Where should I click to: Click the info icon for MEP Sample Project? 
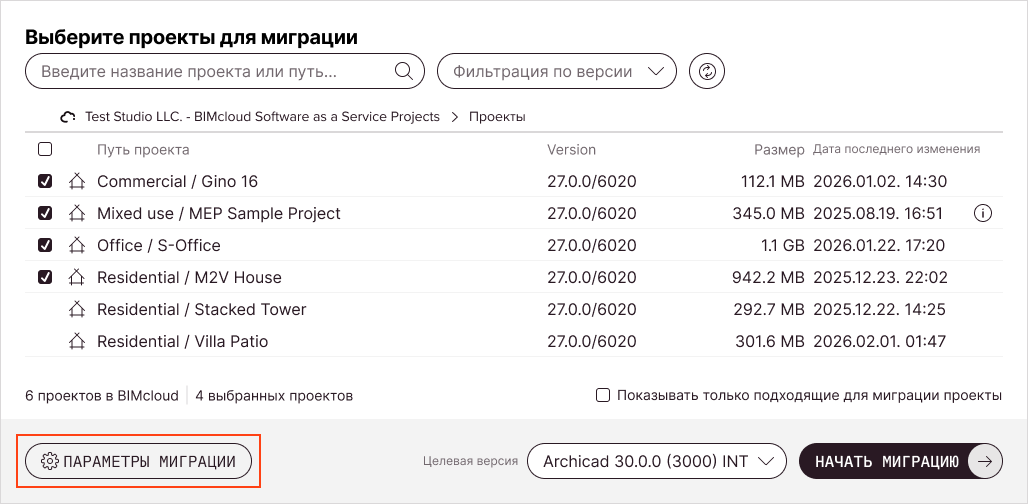click(983, 213)
